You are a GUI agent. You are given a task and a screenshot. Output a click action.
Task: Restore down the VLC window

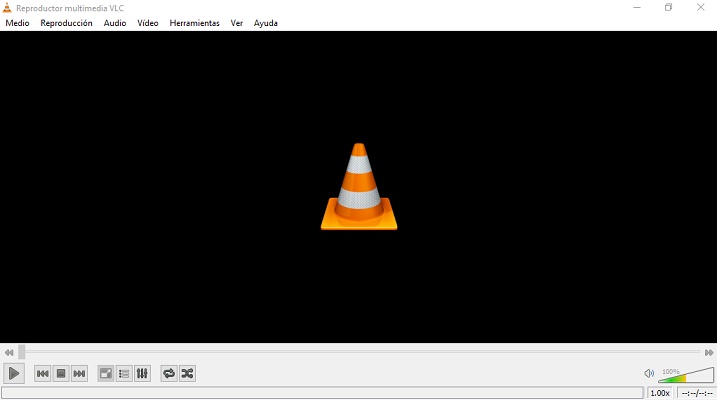[669, 7]
